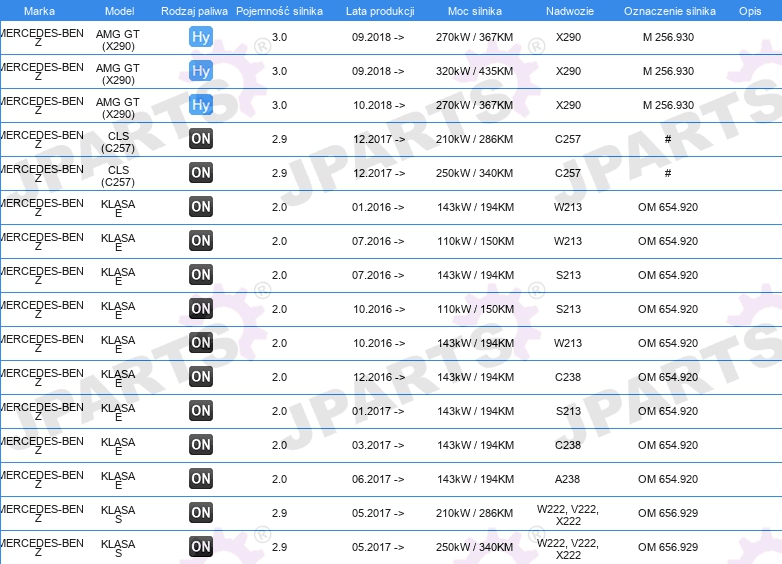Click the 3.0 capacity in the 320kW row

coord(279,71)
